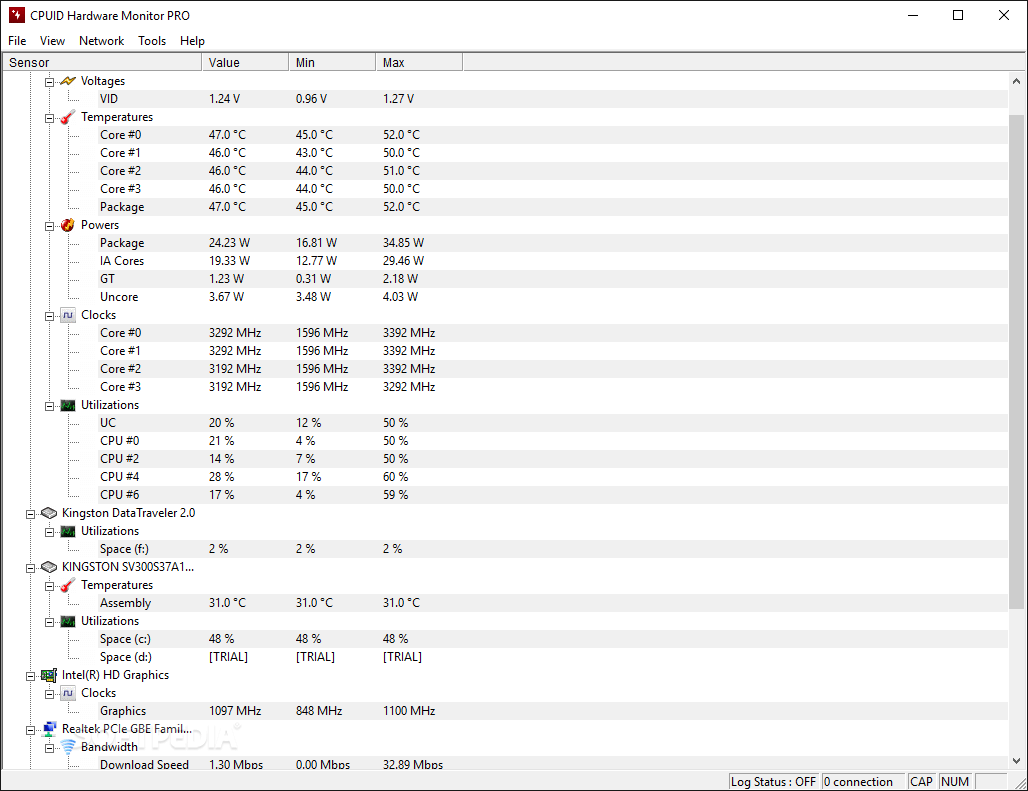Open the Help menu
The image size is (1028, 791).
tap(193, 41)
